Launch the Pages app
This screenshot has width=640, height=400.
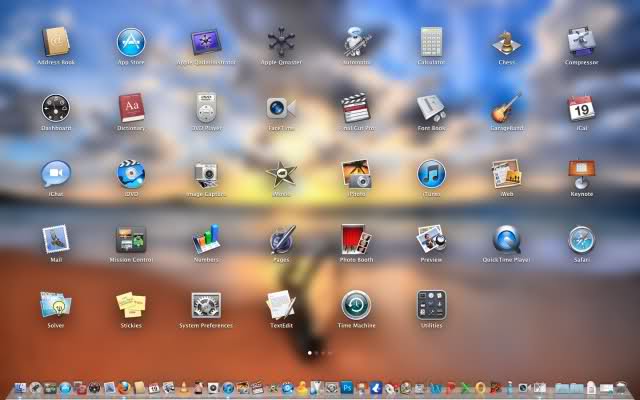282,239
